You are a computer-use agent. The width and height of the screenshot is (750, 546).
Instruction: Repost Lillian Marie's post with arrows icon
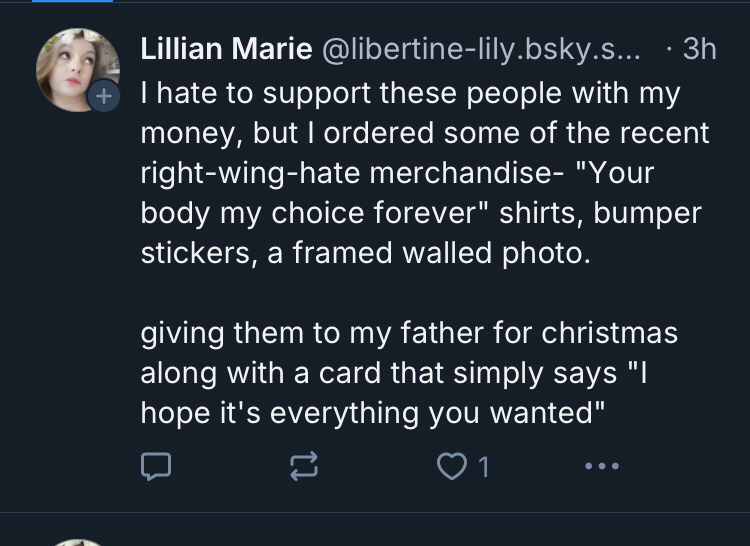(303, 465)
